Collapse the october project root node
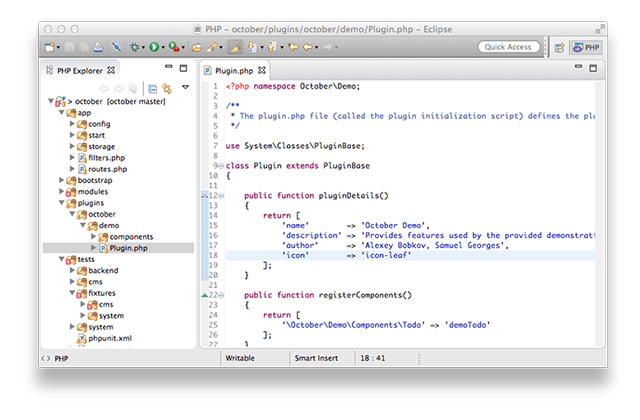The image size is (640, 420). click(x=51, y=101)
